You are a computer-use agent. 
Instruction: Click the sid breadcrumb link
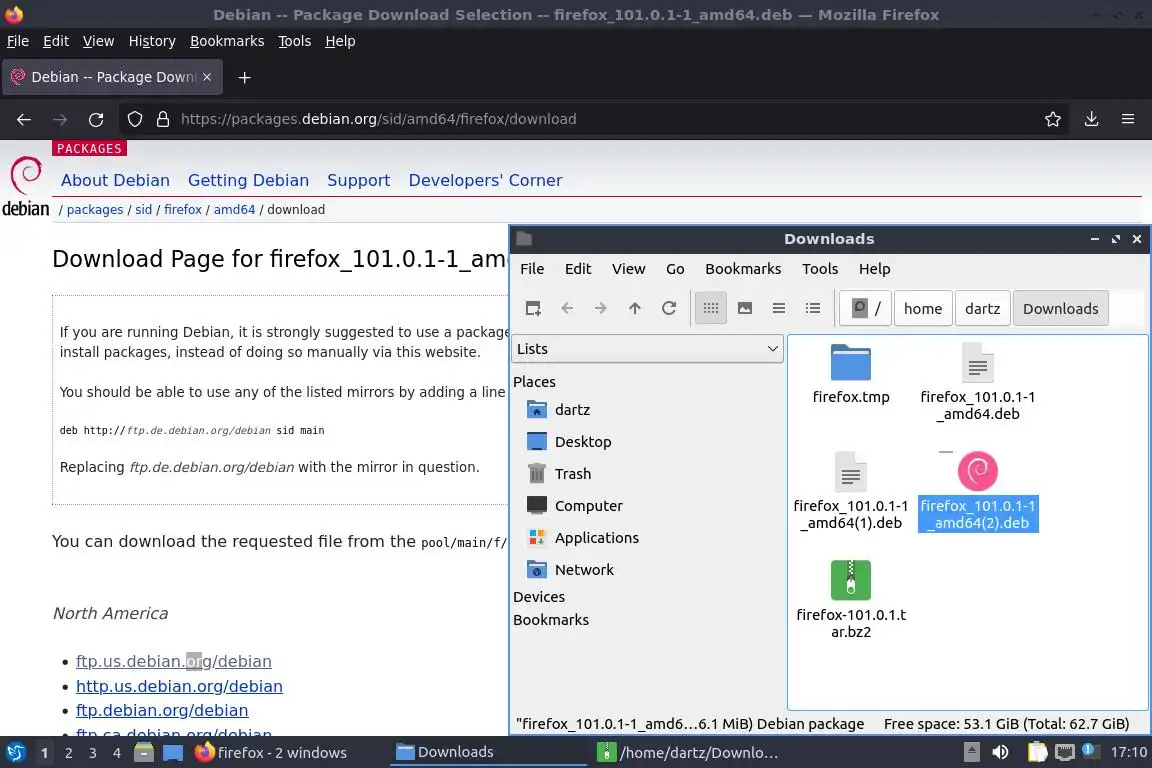coord(143,209)
